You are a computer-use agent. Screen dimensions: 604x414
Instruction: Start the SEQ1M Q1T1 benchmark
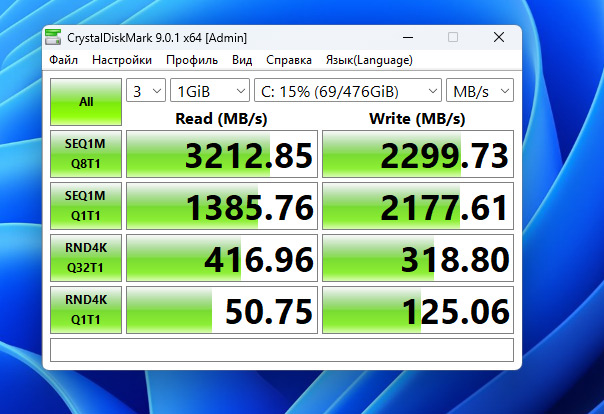coord(86,206)
